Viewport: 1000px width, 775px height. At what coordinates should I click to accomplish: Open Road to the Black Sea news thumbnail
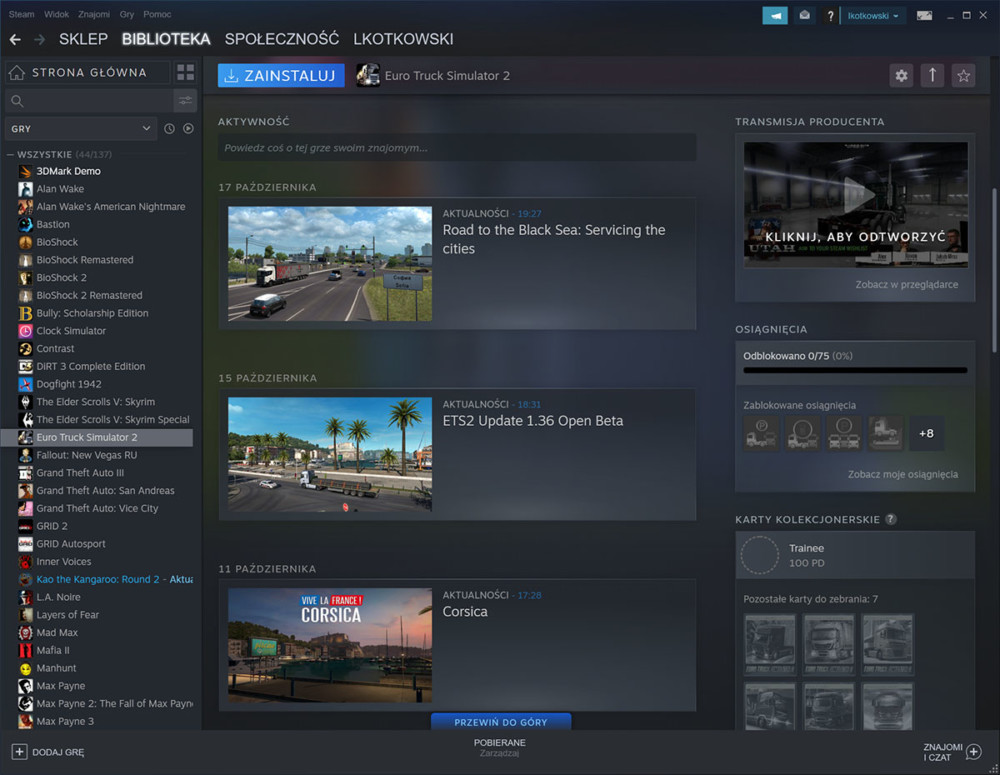[x=330, y=263]
